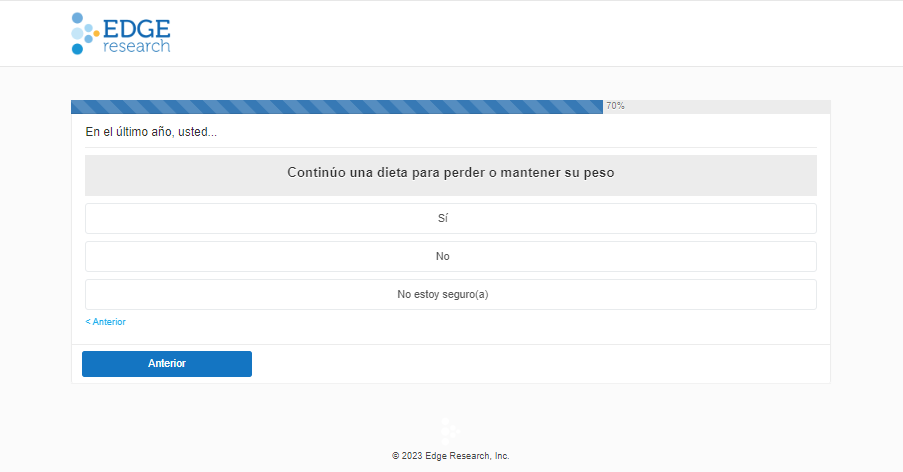
Task: Click the '© 2023' copyright year in the footer
Action: tap(406, 456)
